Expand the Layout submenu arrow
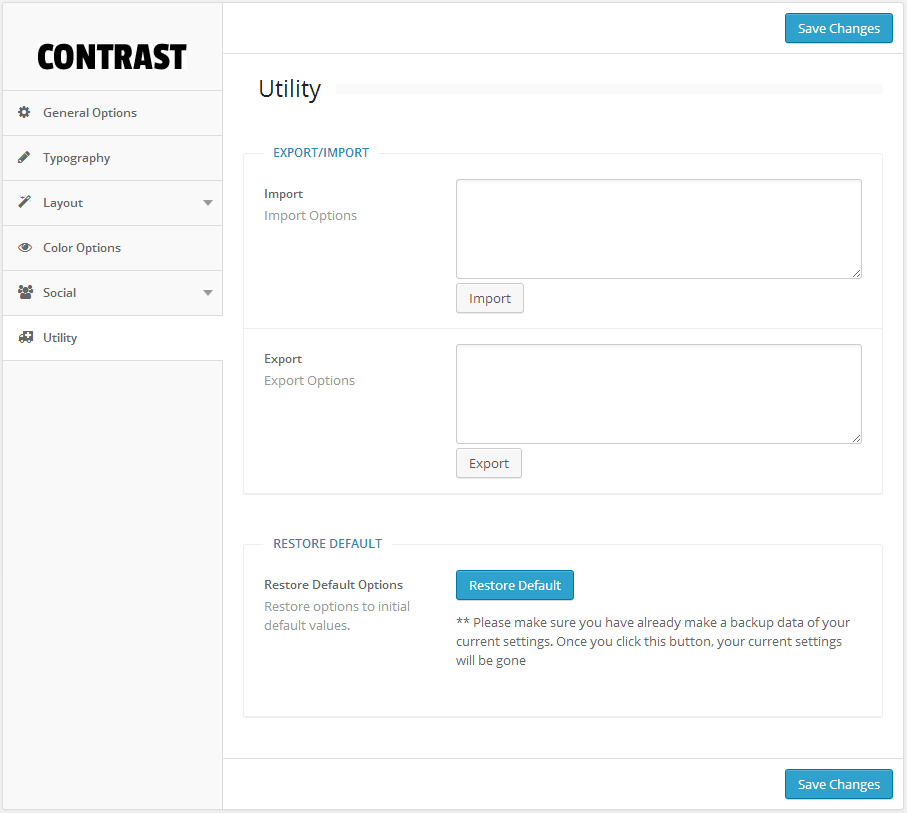 pos(208,203)
